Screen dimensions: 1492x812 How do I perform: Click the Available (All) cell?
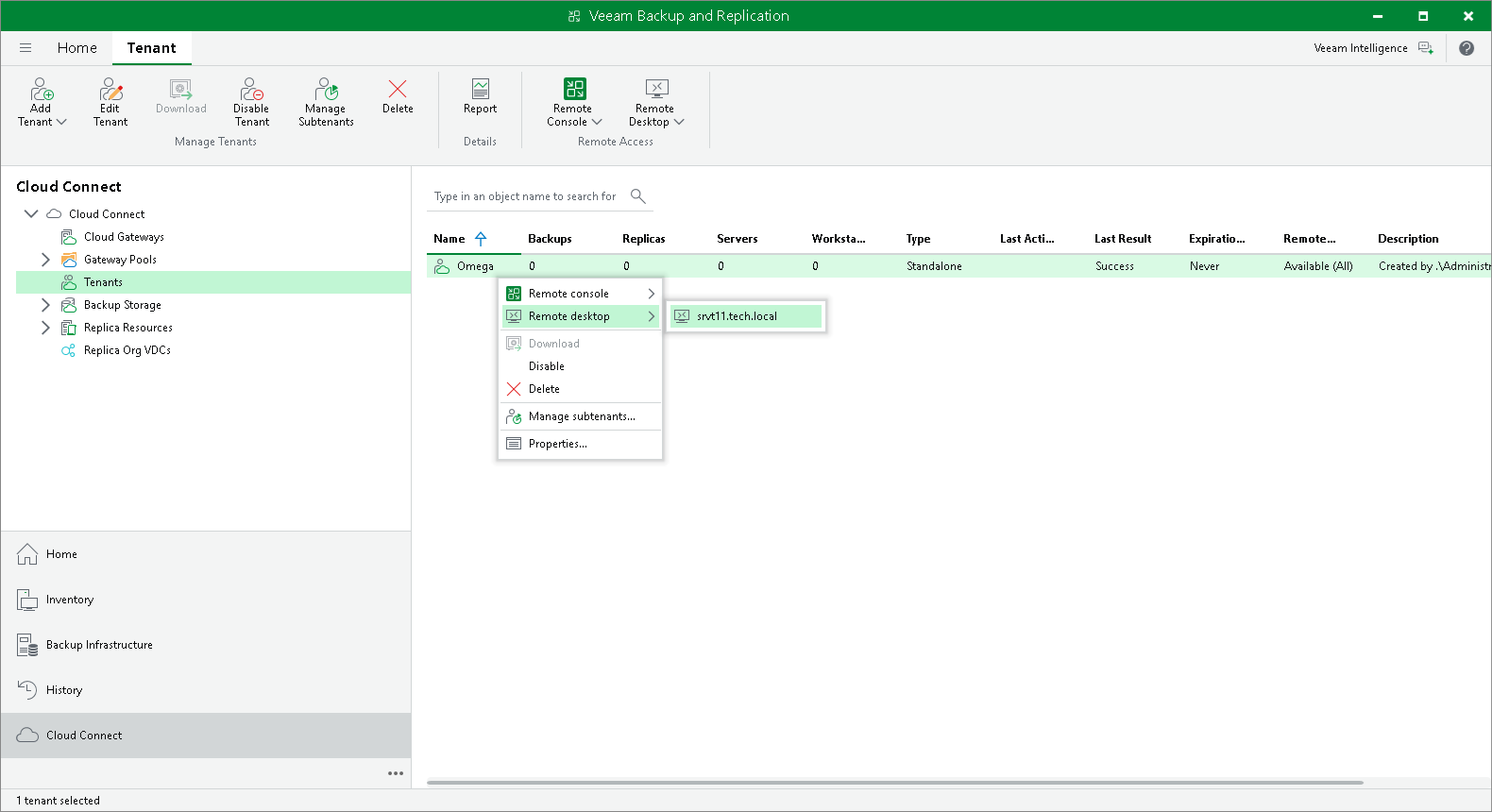[x=1318, y=266]
